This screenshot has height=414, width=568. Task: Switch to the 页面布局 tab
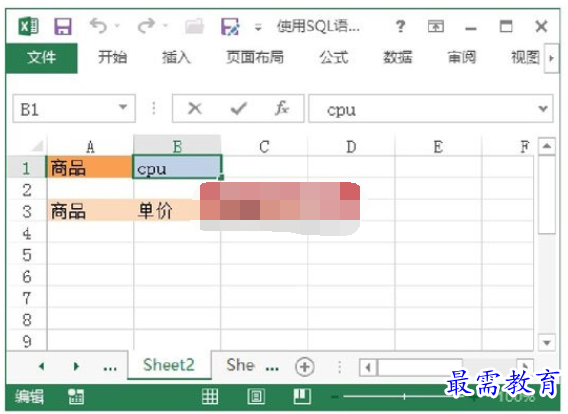tap(255, 58)
